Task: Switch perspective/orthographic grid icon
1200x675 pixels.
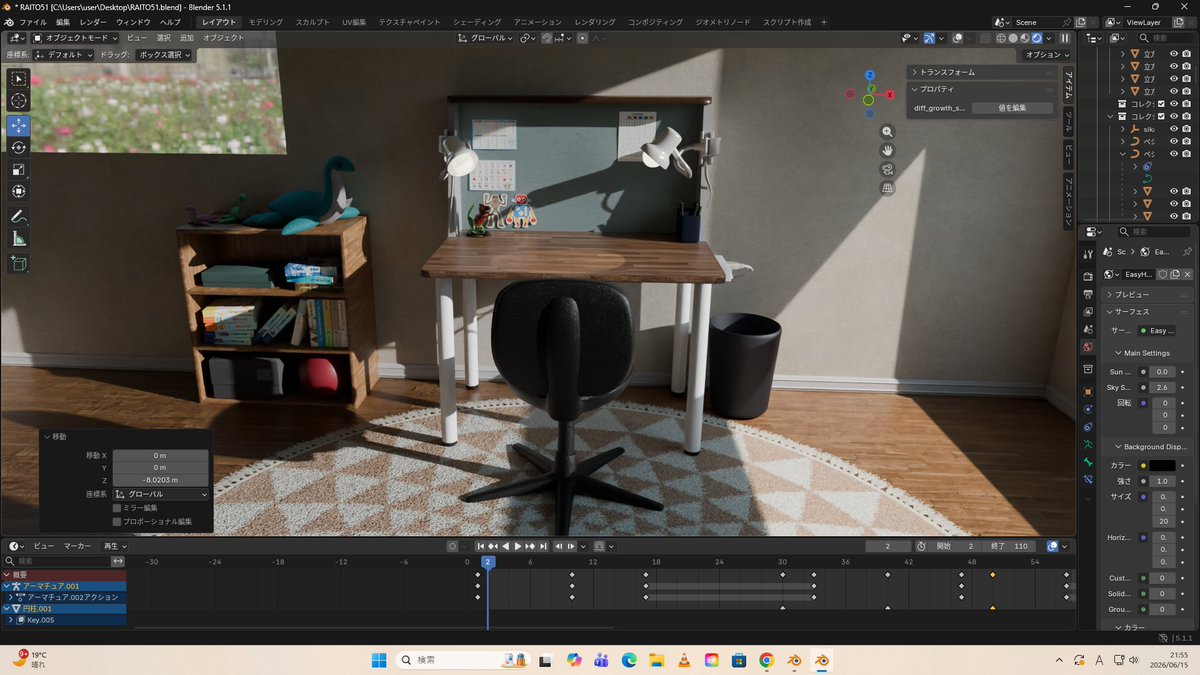Action: coord(887,188)
